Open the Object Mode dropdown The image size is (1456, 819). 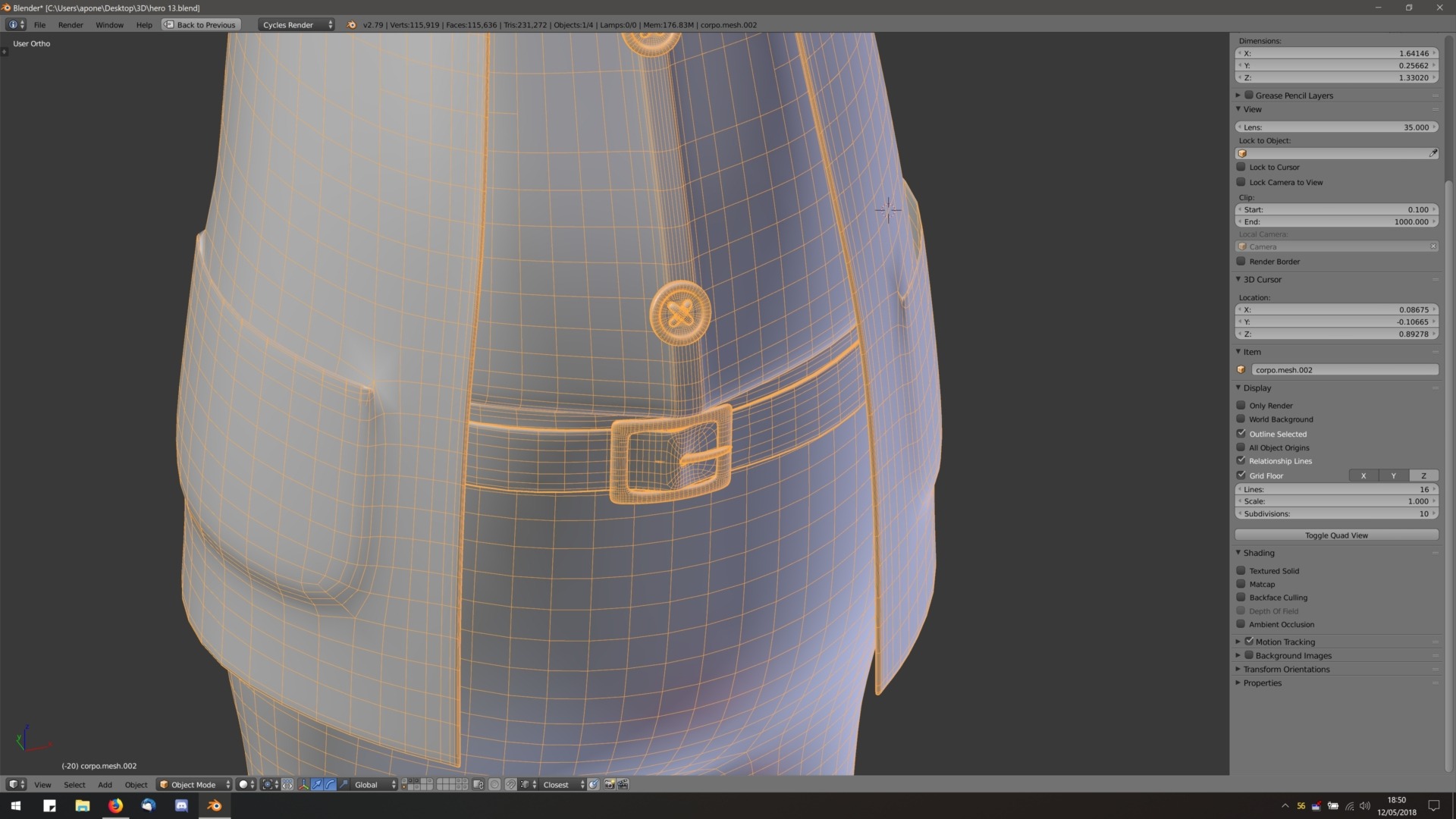tap(194, 785)
